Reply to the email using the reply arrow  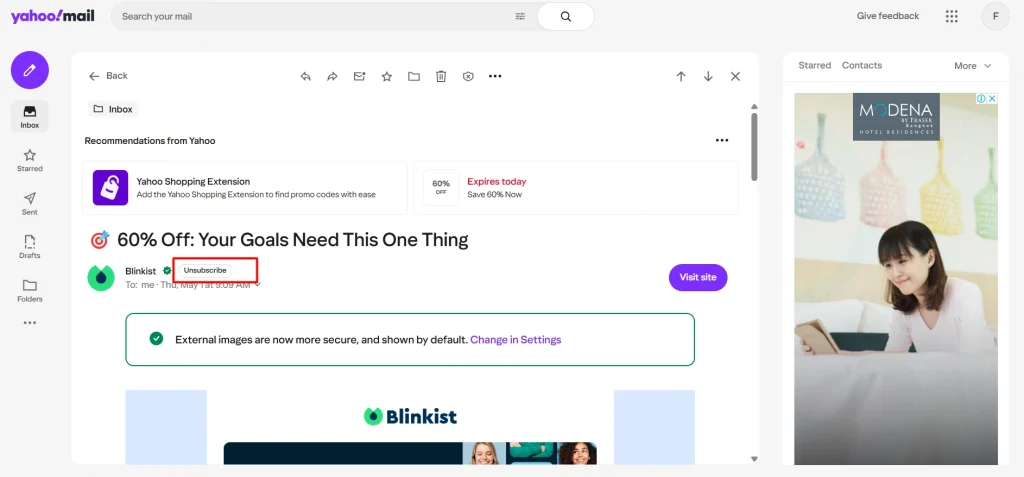click(306, 76)
